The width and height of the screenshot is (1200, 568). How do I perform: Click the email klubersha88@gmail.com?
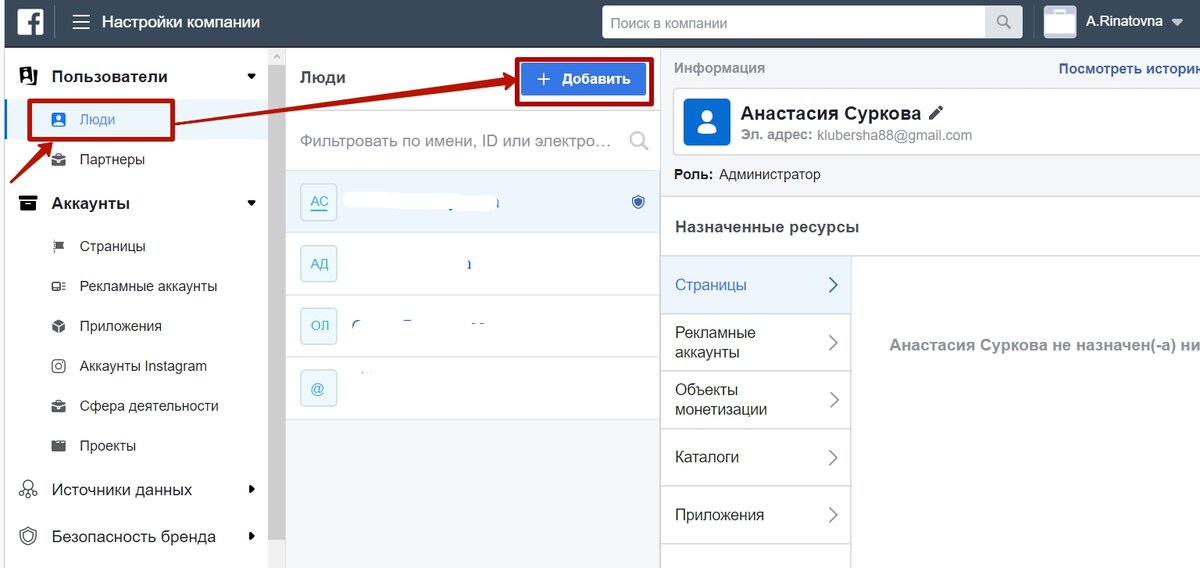tap(894, 135)
